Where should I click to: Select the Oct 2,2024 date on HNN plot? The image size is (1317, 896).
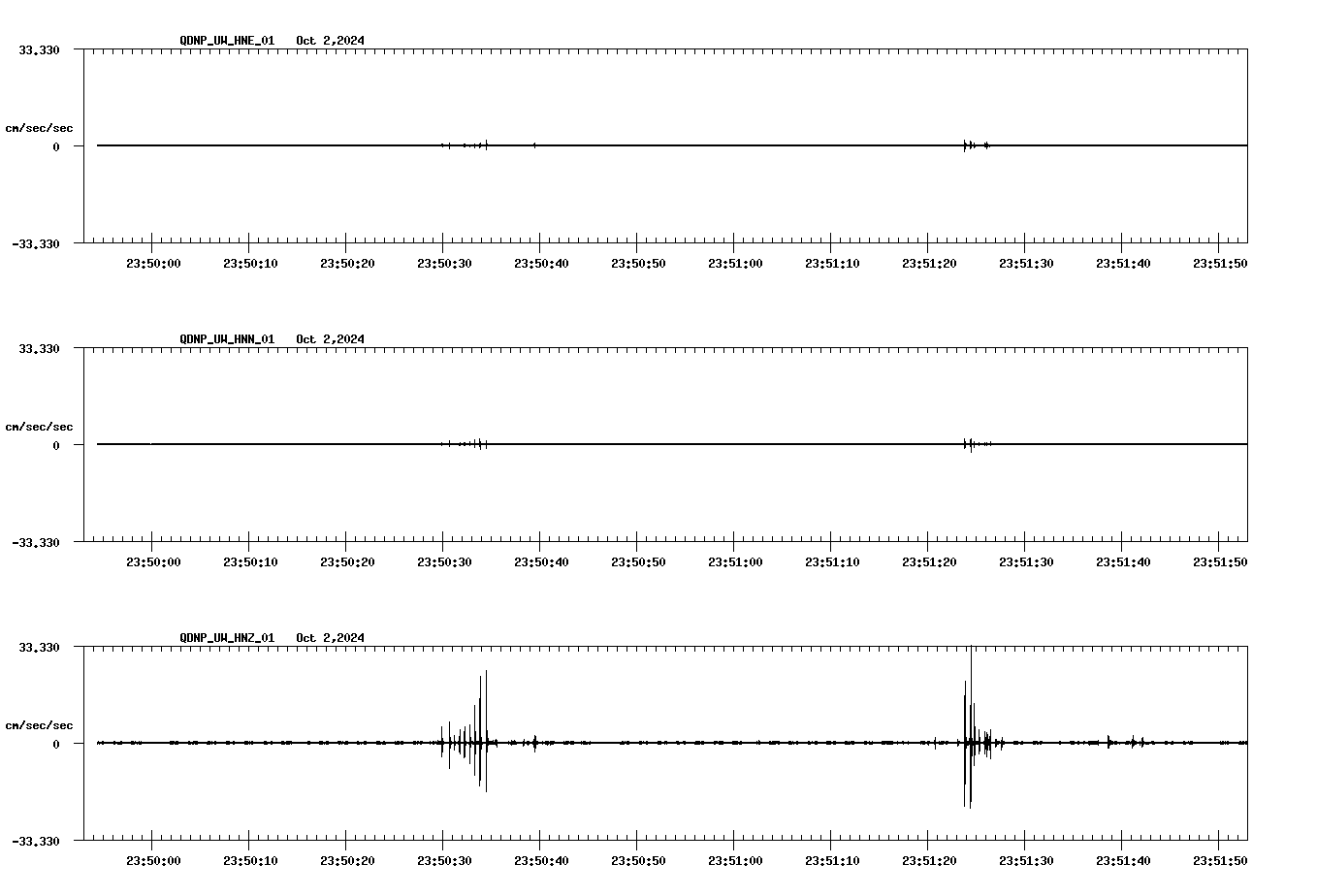(x=331, y=339)
